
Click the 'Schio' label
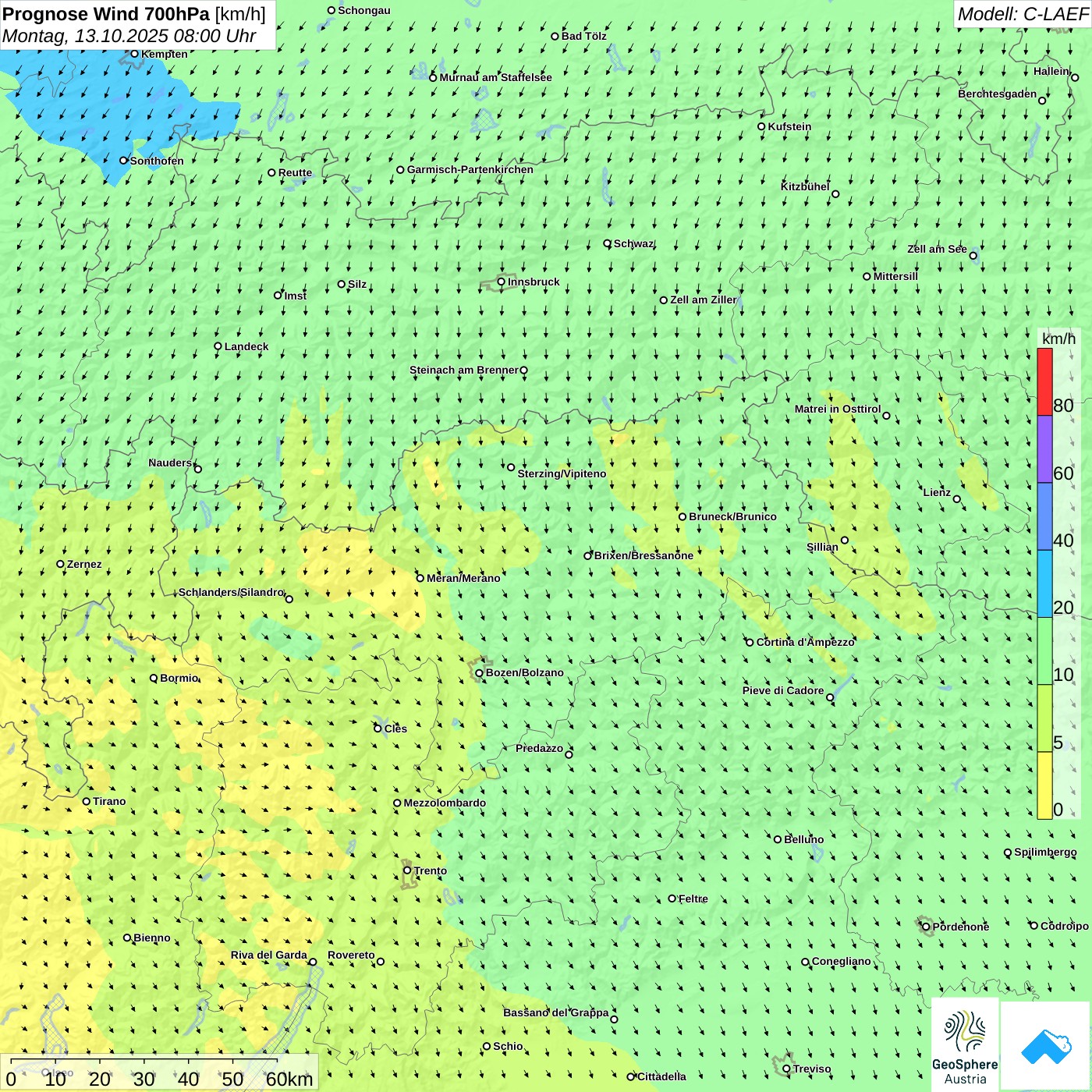508,1046
